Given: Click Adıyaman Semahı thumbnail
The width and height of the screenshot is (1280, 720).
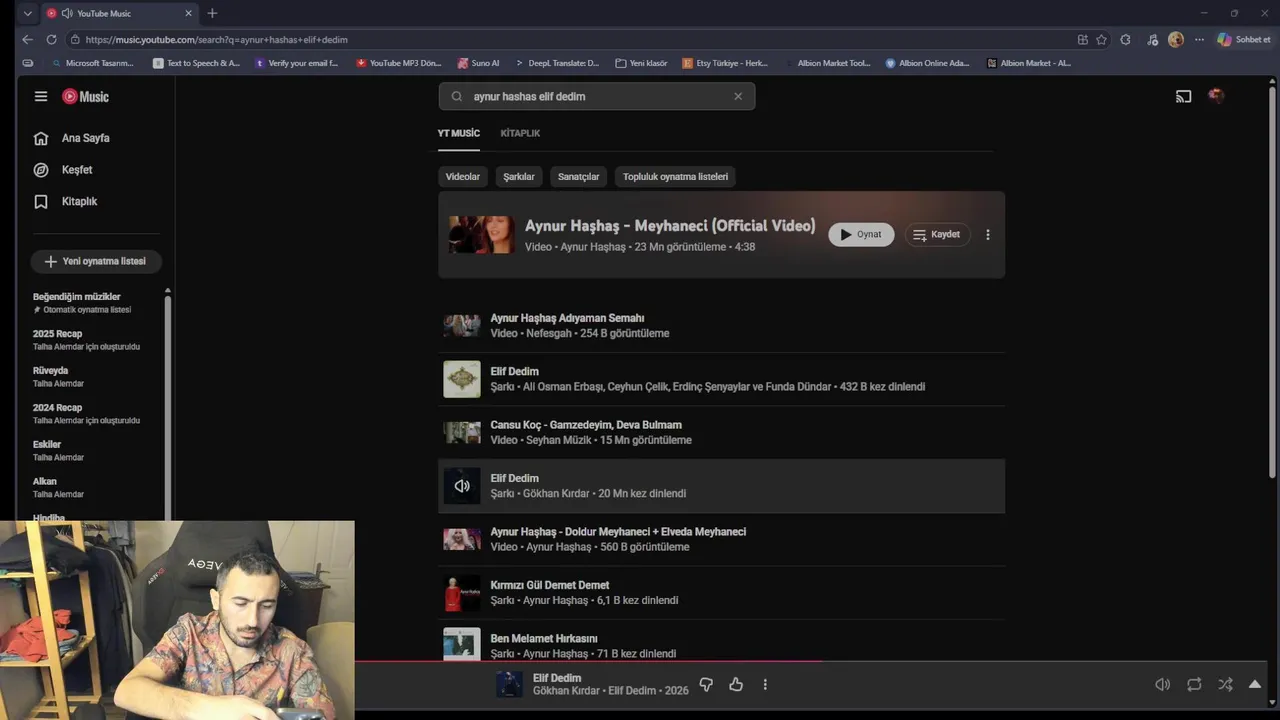Looking at the screenshot, I should point(462,326).
